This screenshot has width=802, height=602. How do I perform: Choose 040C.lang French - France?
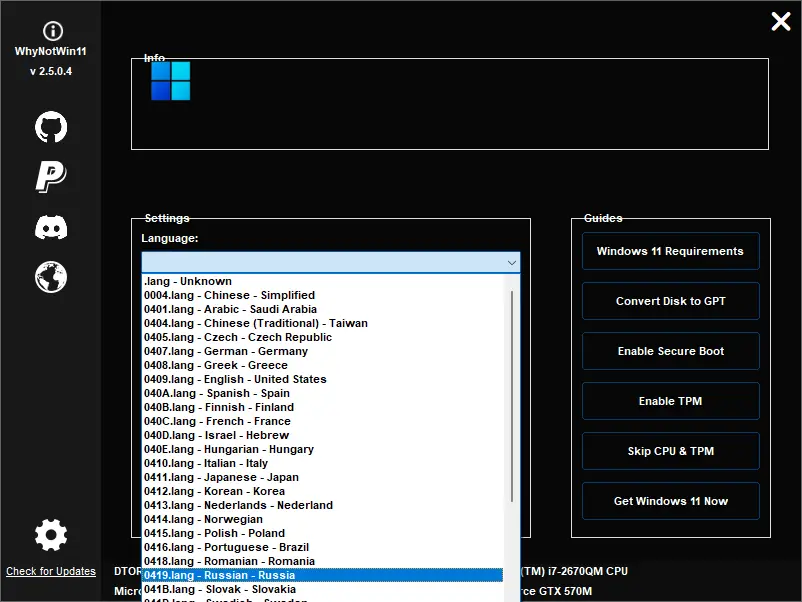[x=323, y=421]
